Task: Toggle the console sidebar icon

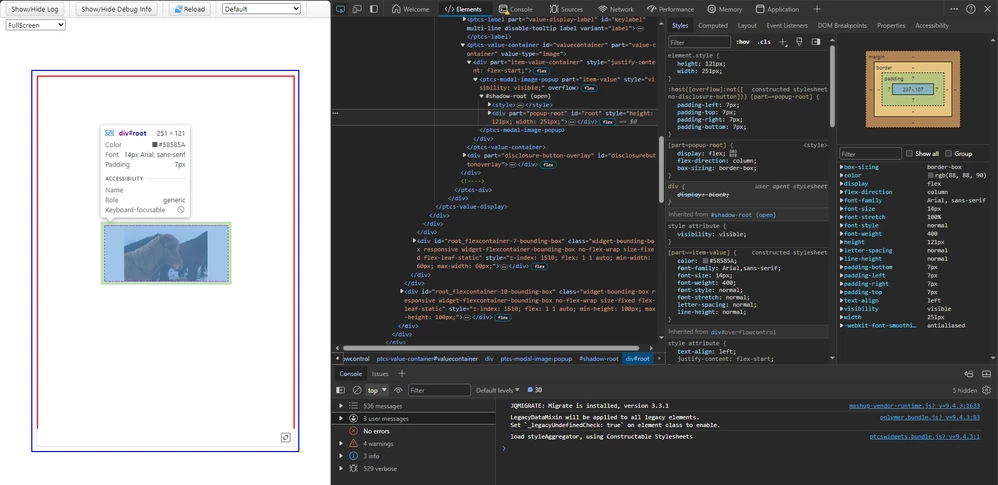Action: (341, 390)
